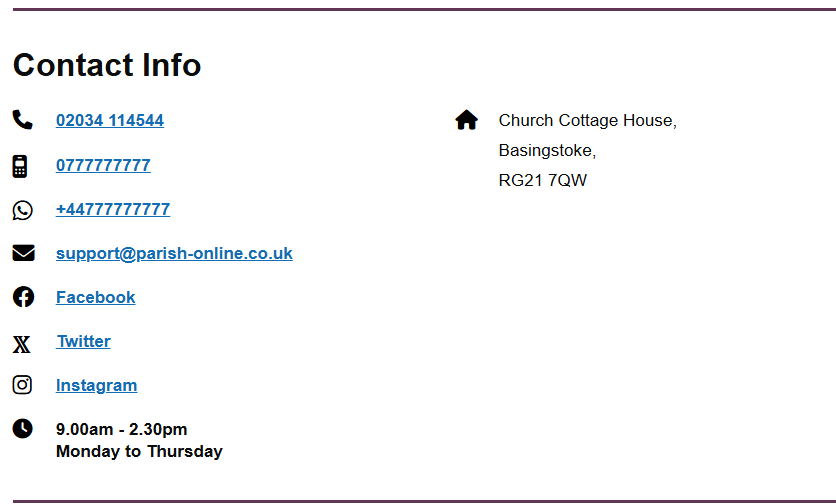Screen dimensions: 836x504
Task: Click the clock opening hours icon
Action: [x=22, y=428]
